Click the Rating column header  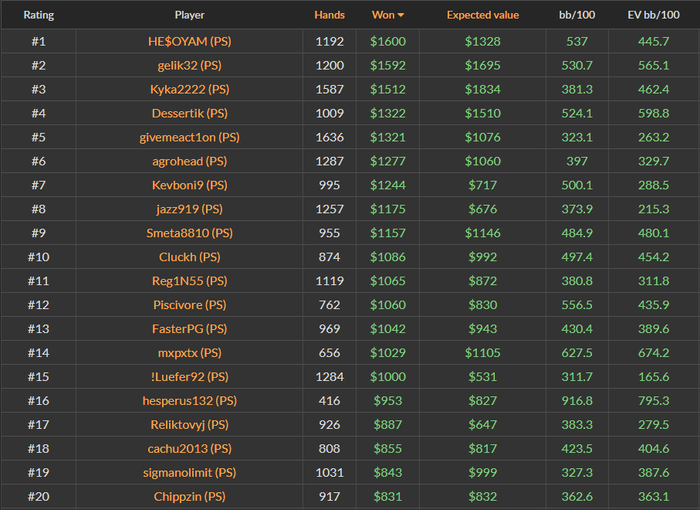tap(38, 16)
